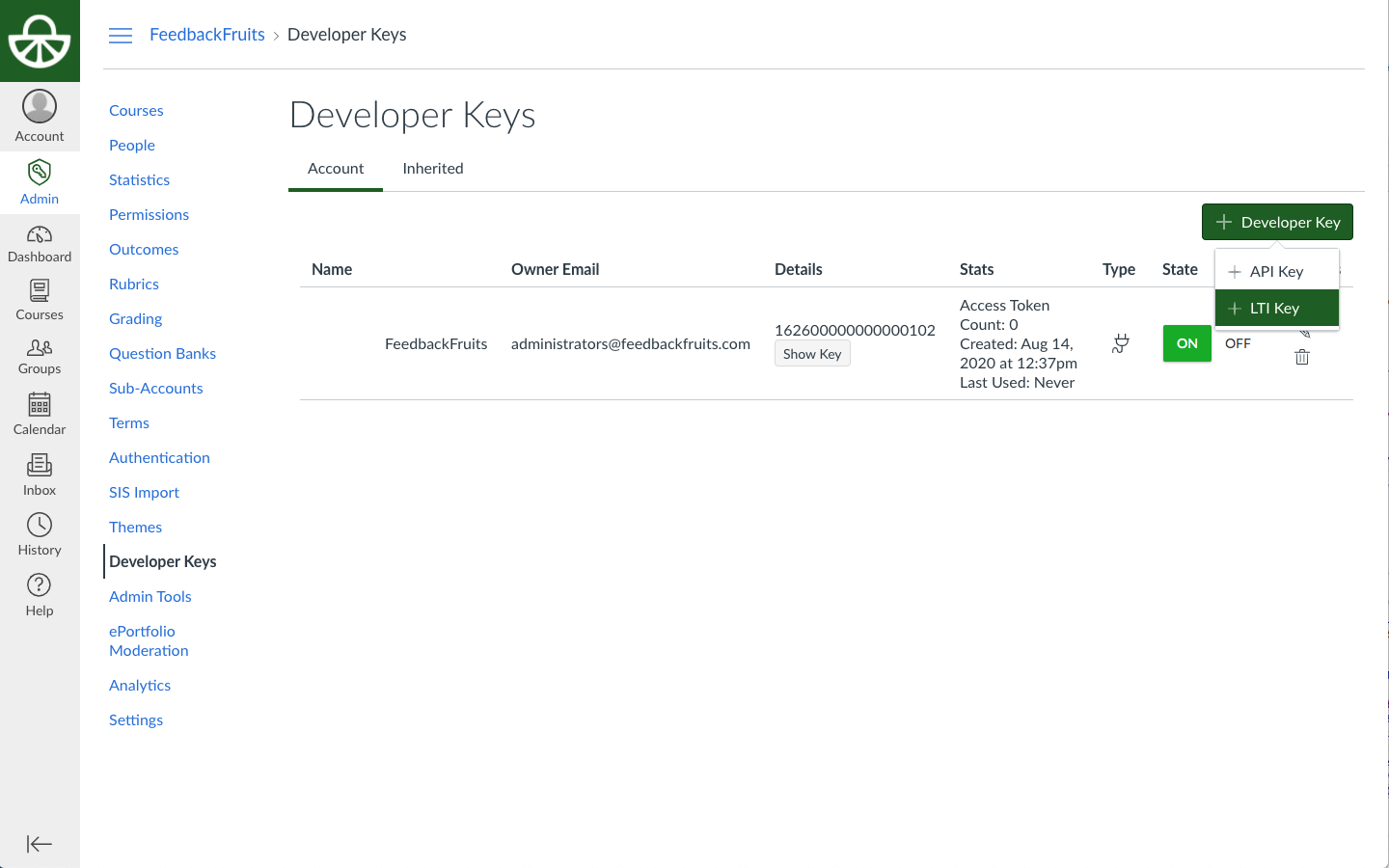
Task: Click the Stats column header
Action: point(976,270)
